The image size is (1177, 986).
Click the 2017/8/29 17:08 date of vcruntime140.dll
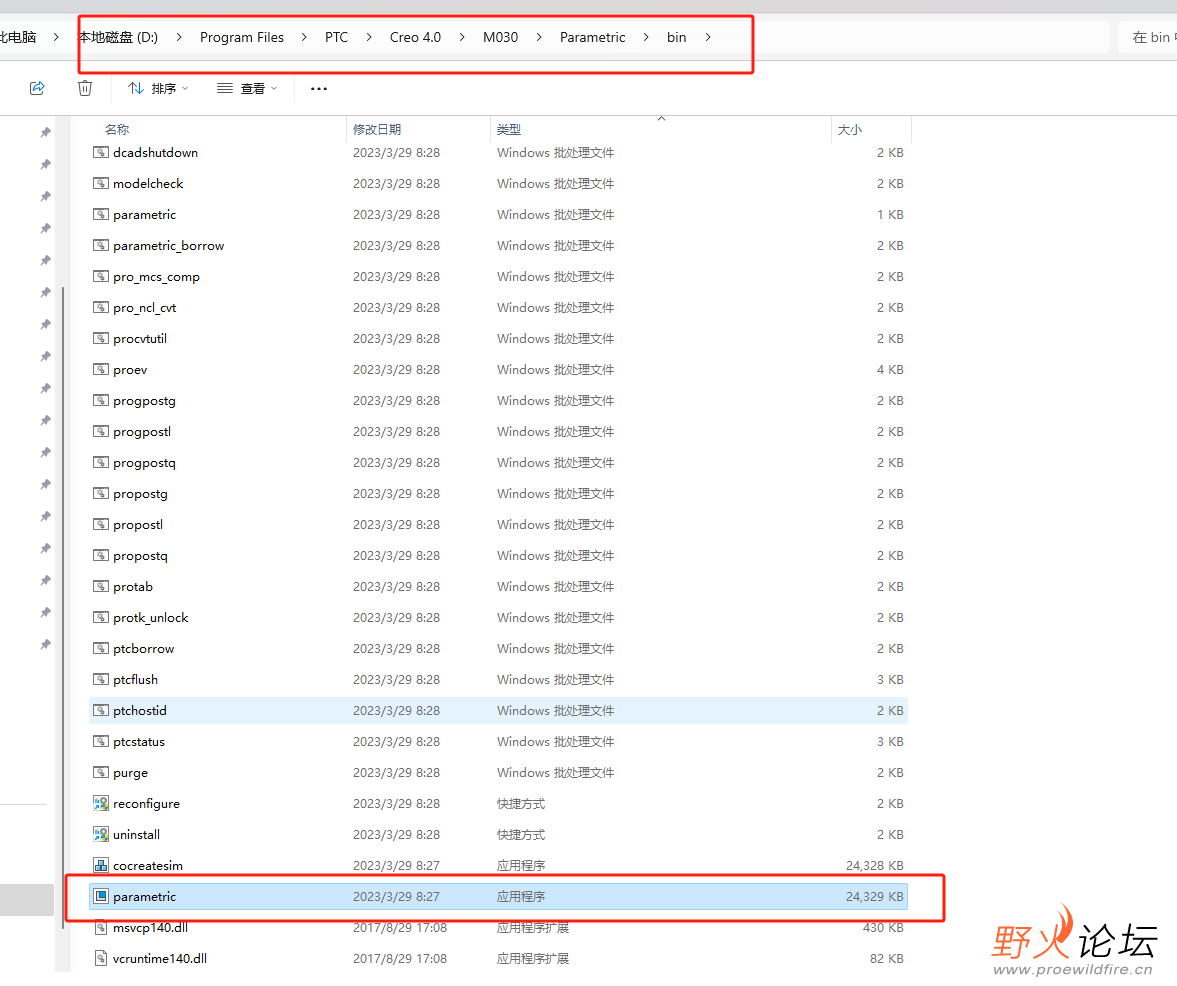click(399, 958)
